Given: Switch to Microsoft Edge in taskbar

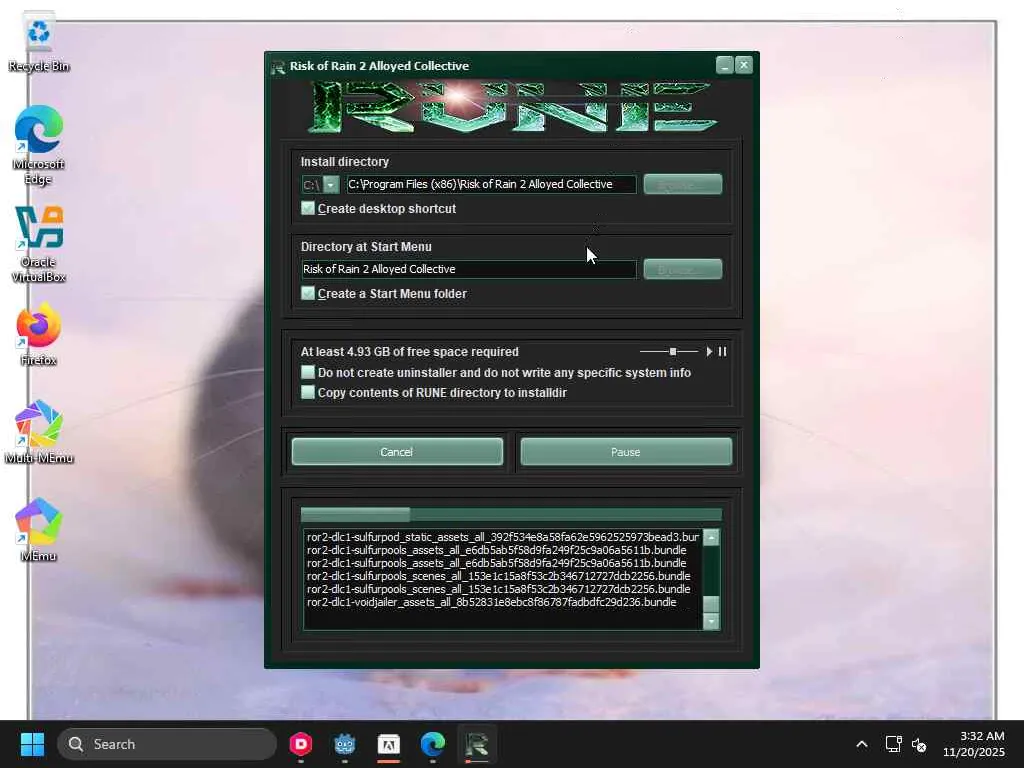Looking at the screenshot, I should (x=432, y=744).
